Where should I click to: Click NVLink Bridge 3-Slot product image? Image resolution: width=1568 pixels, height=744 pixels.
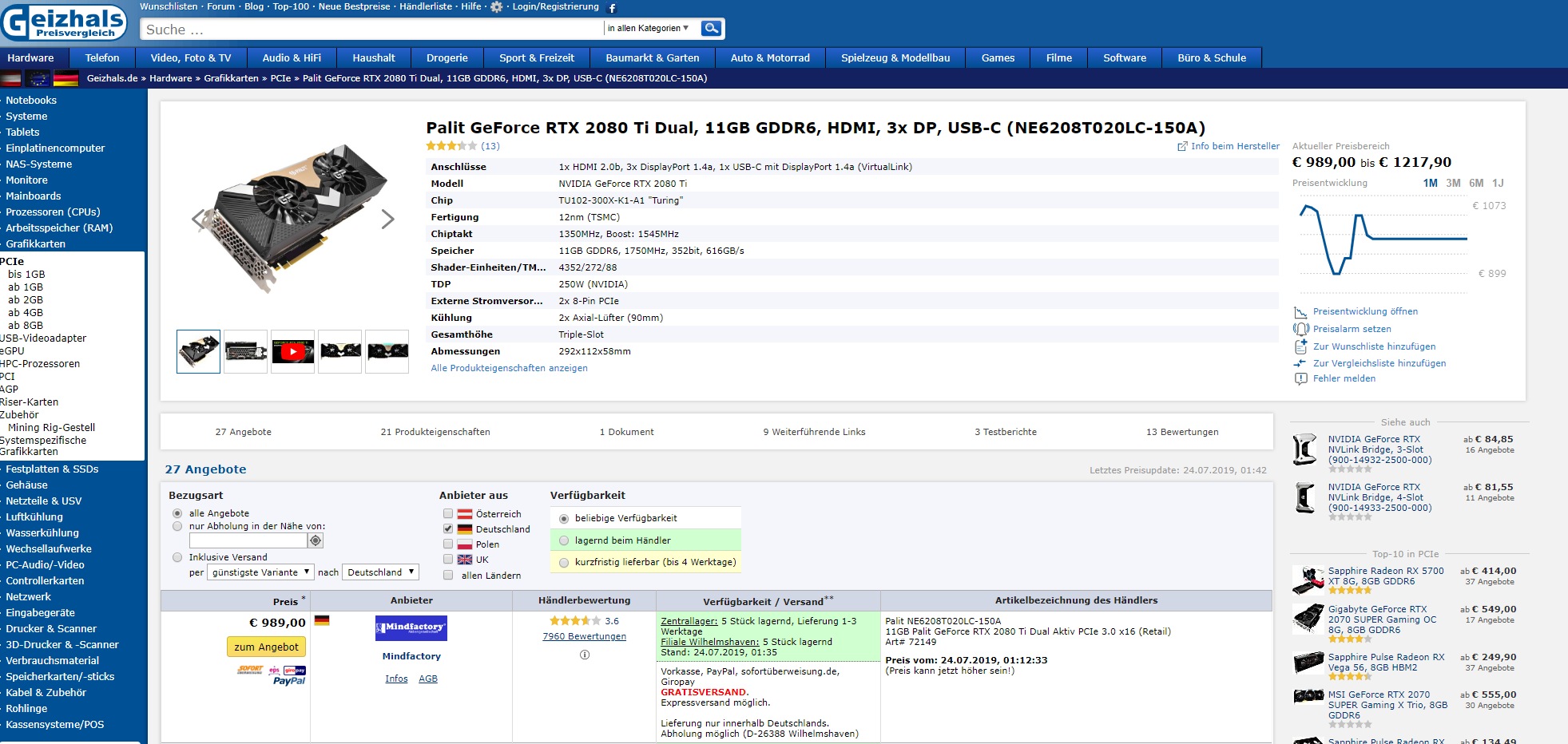pos(1306,449)
